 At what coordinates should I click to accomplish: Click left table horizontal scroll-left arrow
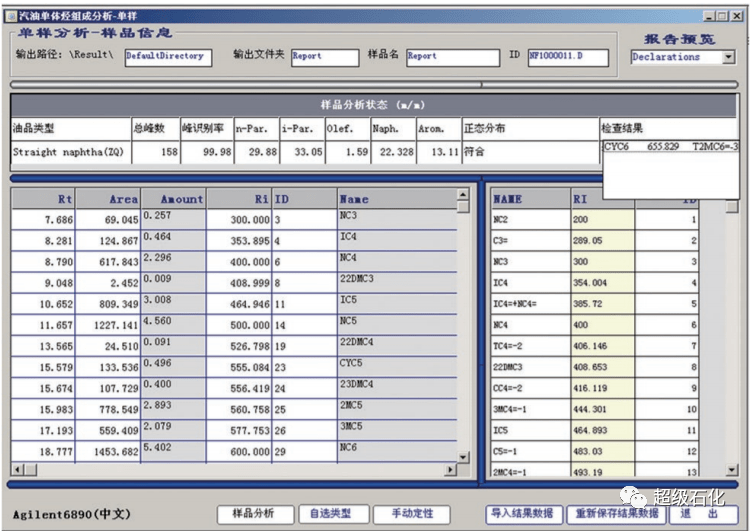(18, 470)
